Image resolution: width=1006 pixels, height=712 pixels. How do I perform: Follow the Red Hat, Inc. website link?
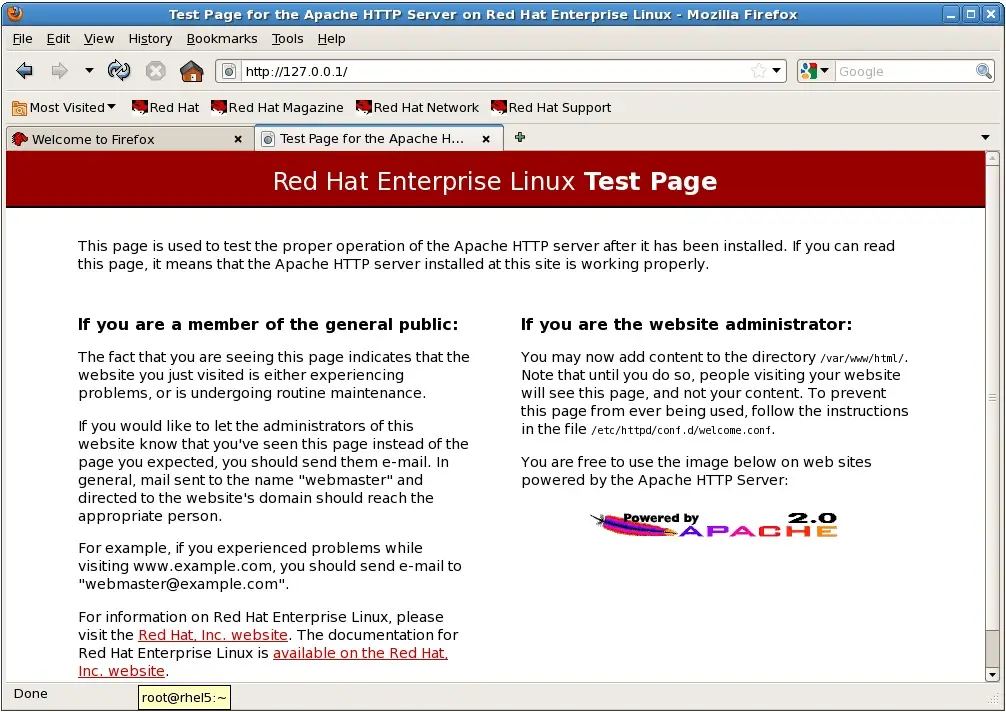click(213, 635)
